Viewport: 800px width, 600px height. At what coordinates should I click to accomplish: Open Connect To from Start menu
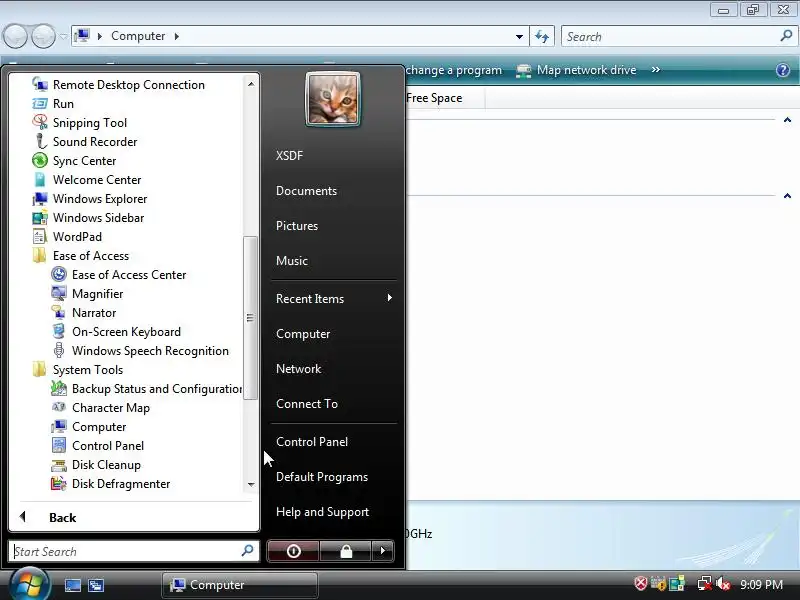click(307, 404)
